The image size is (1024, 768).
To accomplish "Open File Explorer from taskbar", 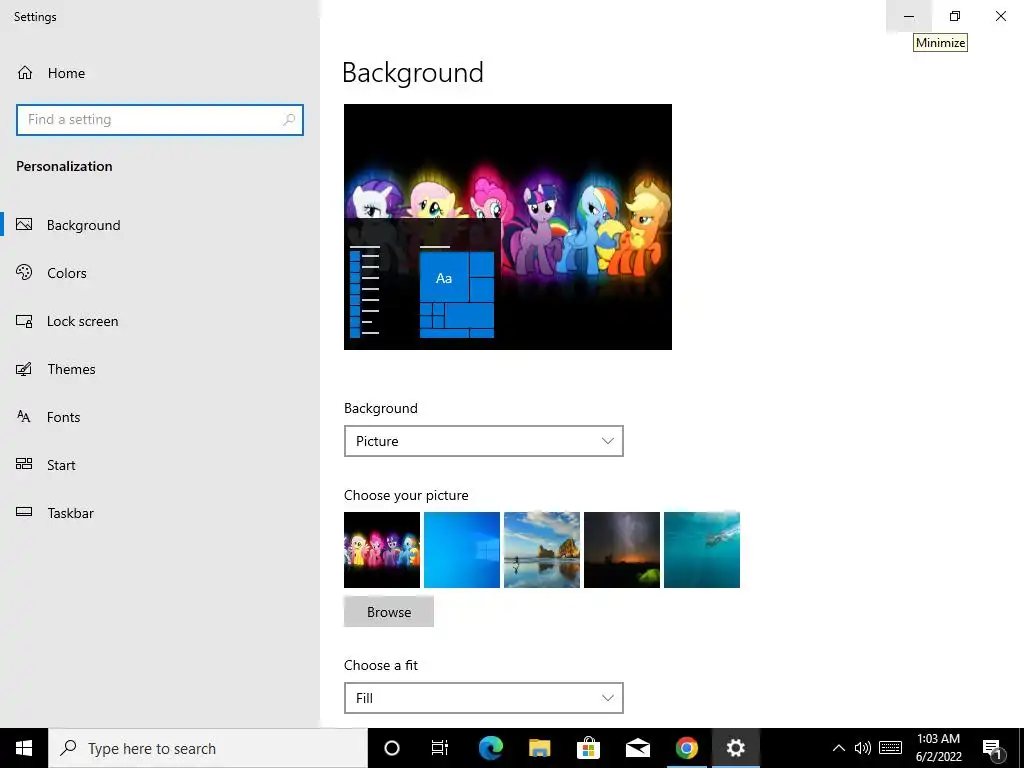I will click(x=539, y=748).
